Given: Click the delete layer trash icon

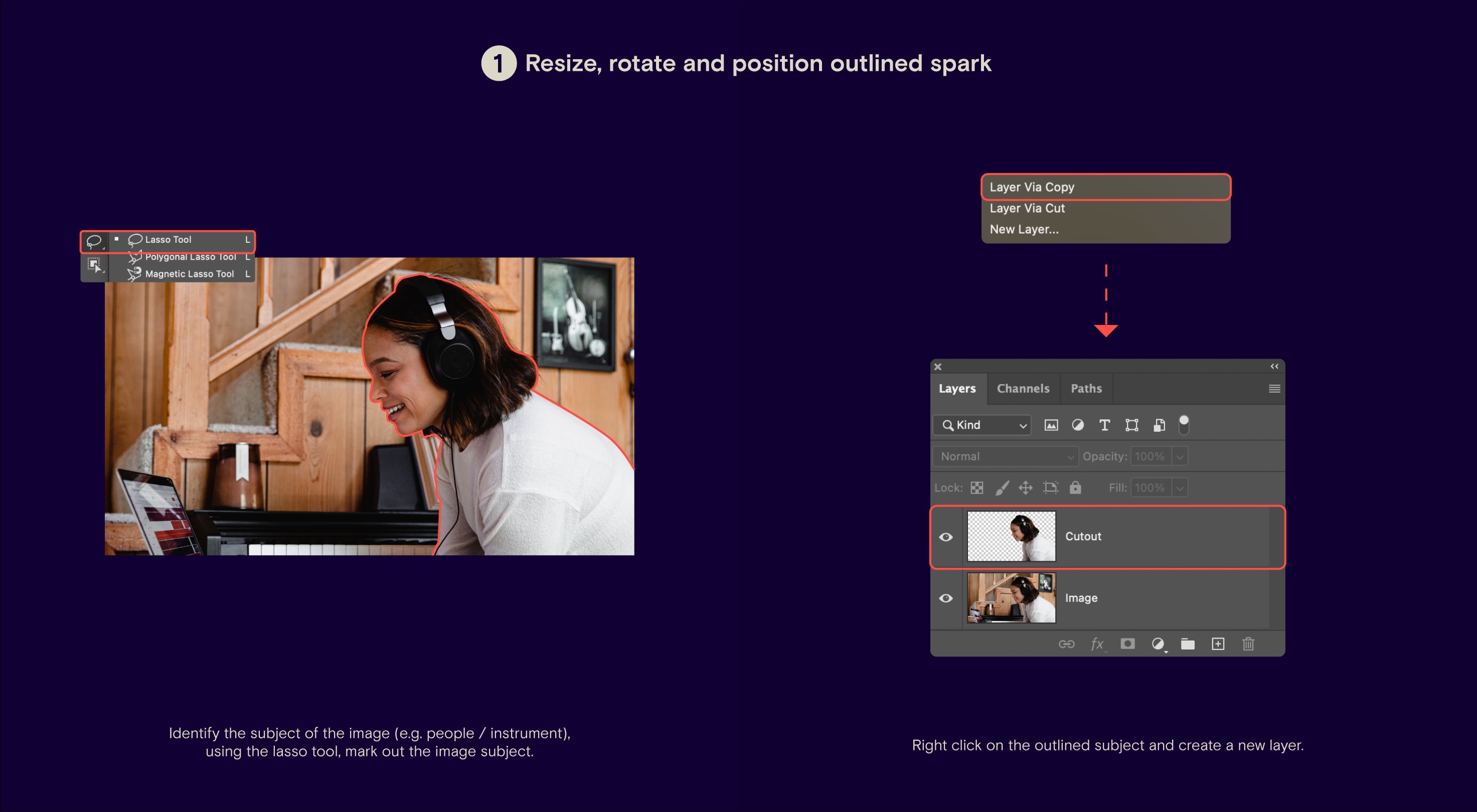Looking at the screenshot, I should click(1248, 643).
